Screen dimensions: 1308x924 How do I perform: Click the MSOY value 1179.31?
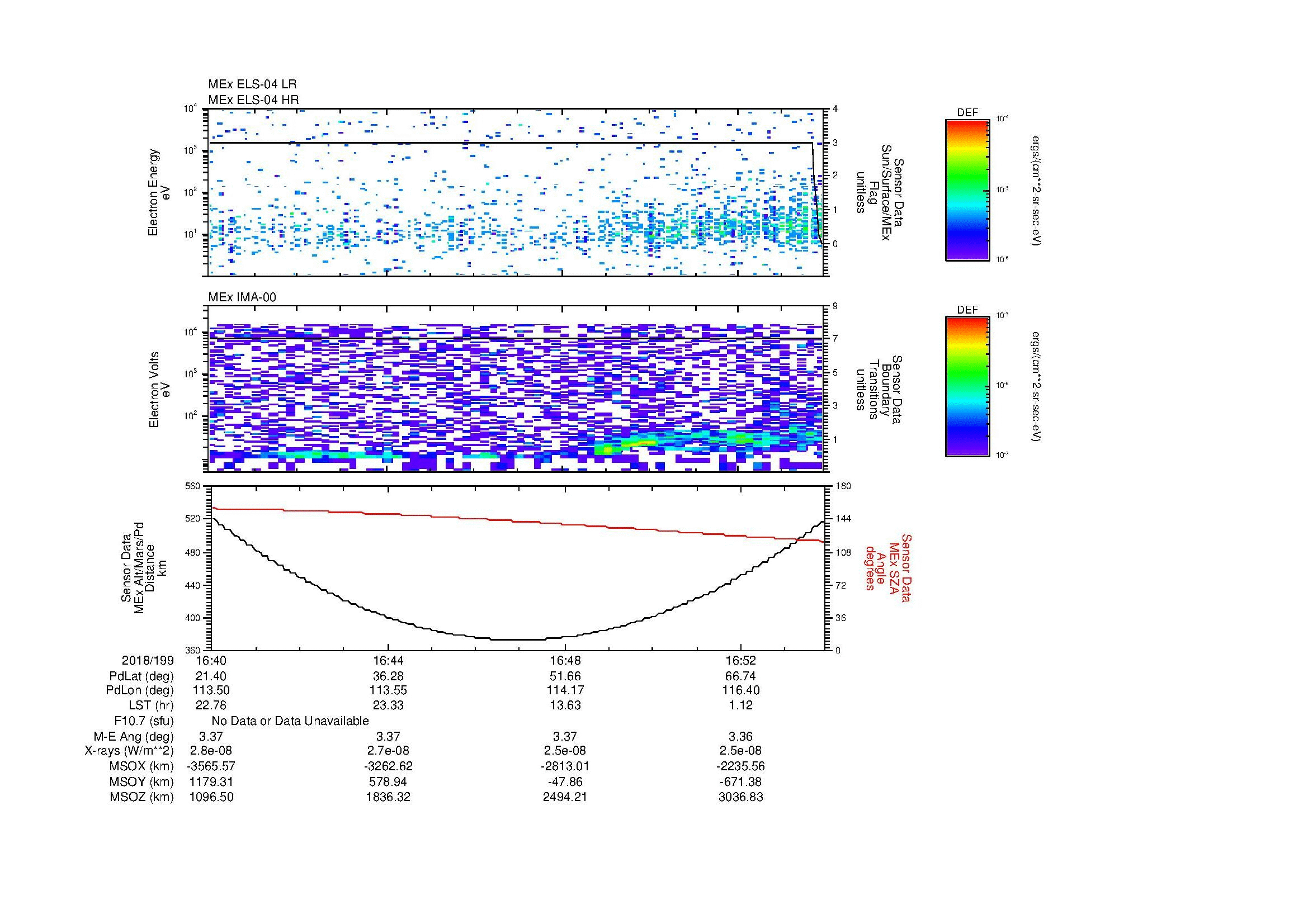pos(211,781)
